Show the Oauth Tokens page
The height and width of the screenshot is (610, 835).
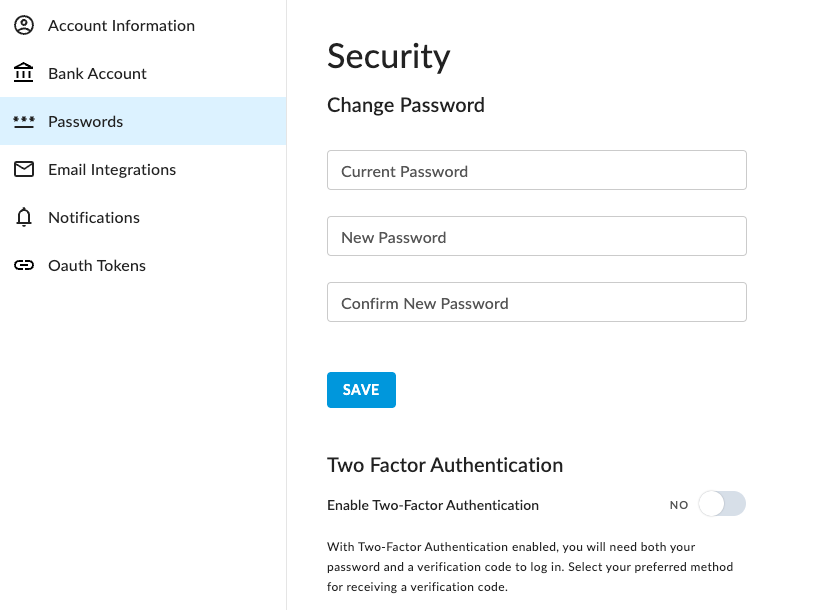click(x=97, y=265)
